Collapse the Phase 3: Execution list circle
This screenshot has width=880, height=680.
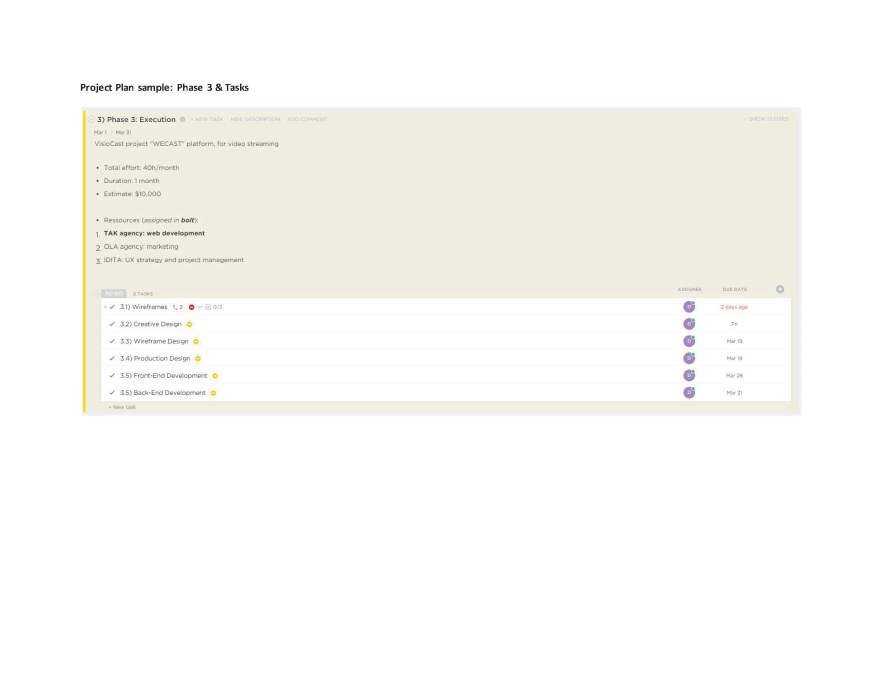[91, 119]
